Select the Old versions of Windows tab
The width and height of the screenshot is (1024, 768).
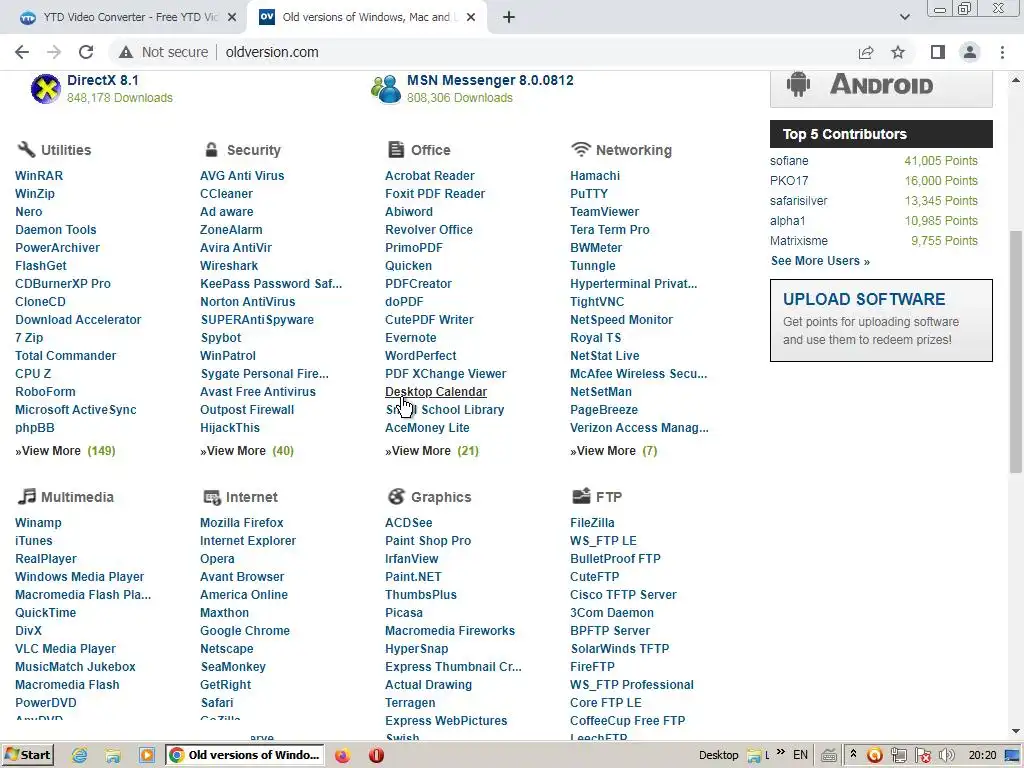pyautogui.click(x=366, y=18)
